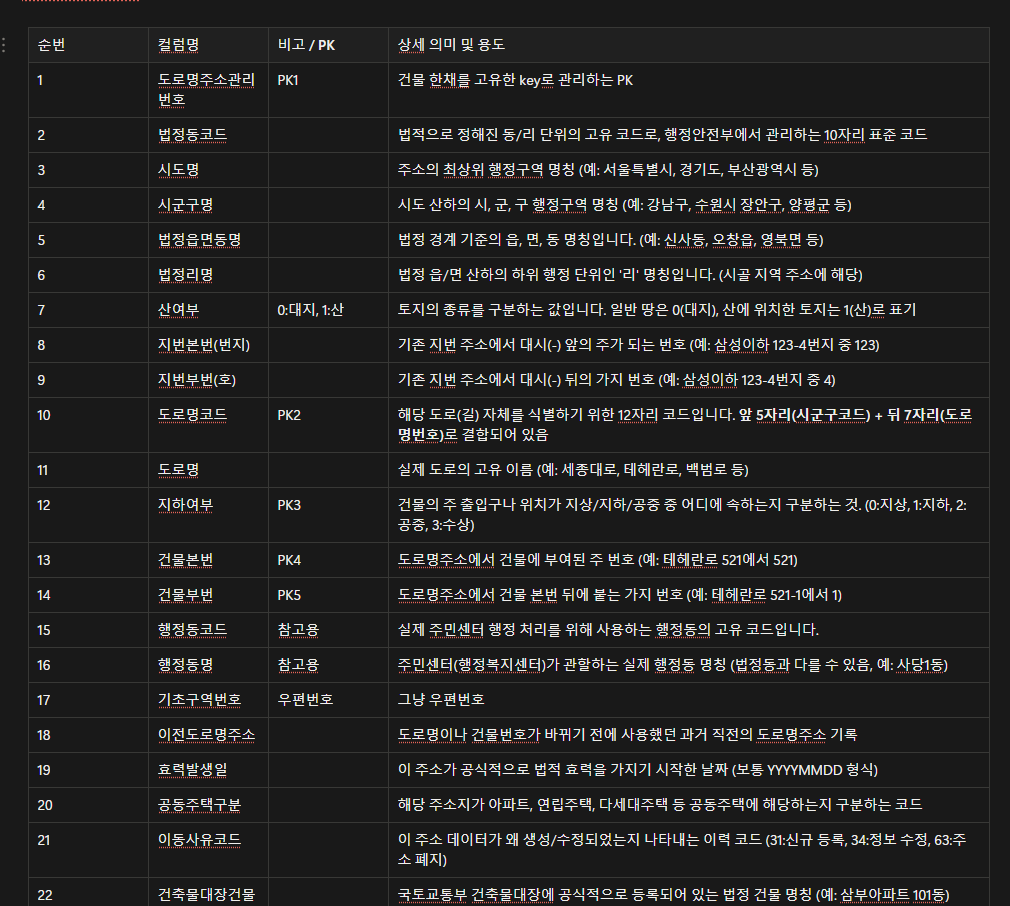1010x906 pixels.
Task: Click the '공동주택구분' cell
Action: click(208, 805)
